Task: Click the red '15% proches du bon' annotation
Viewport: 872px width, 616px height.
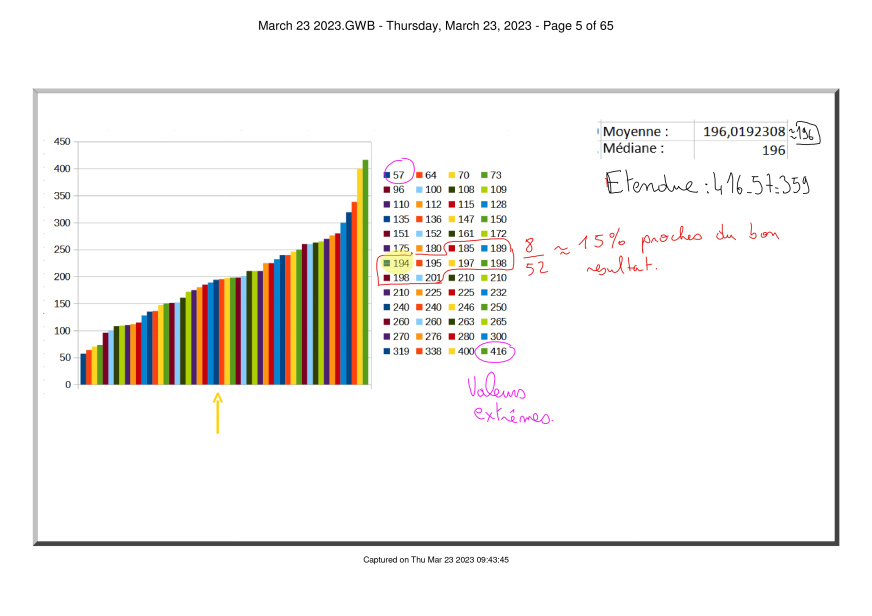Action: [678, 250]
